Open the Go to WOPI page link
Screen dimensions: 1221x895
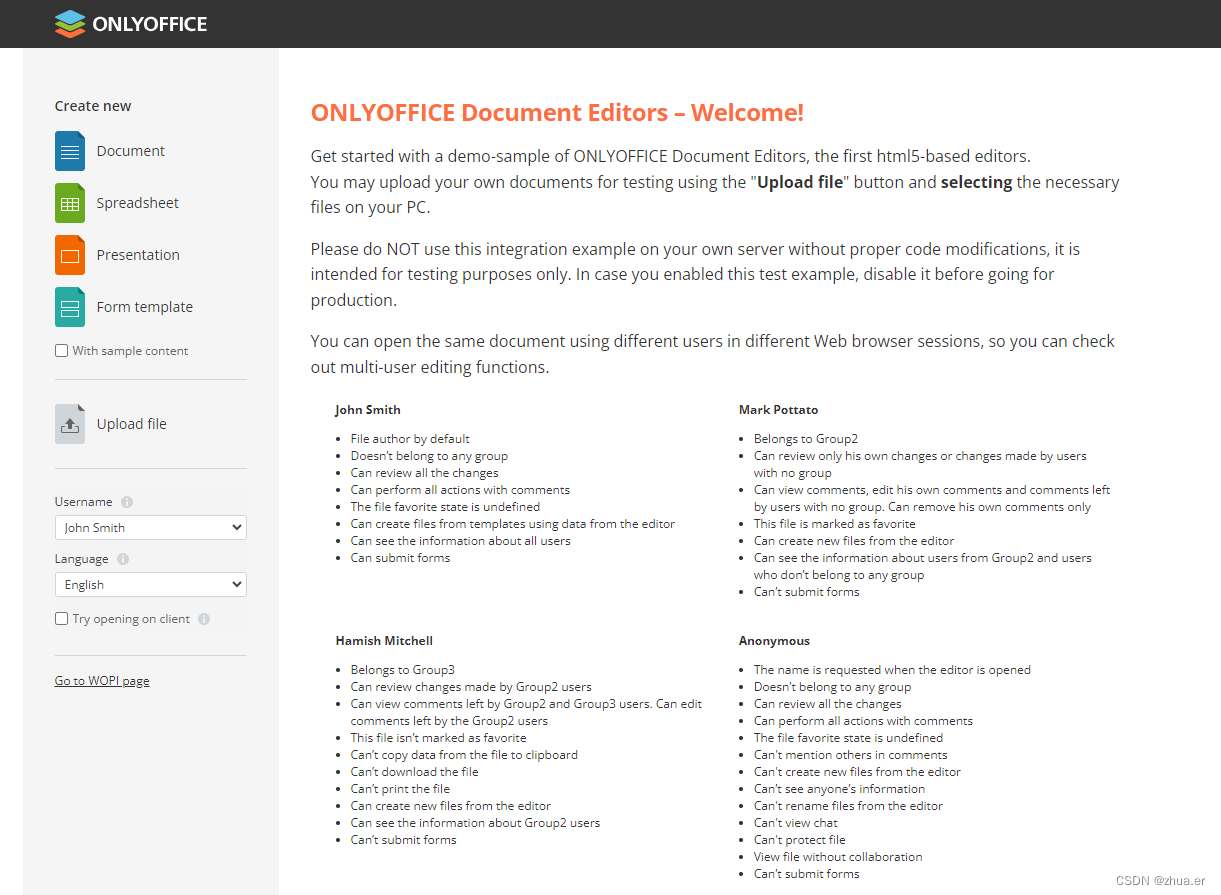coord(102,681)
